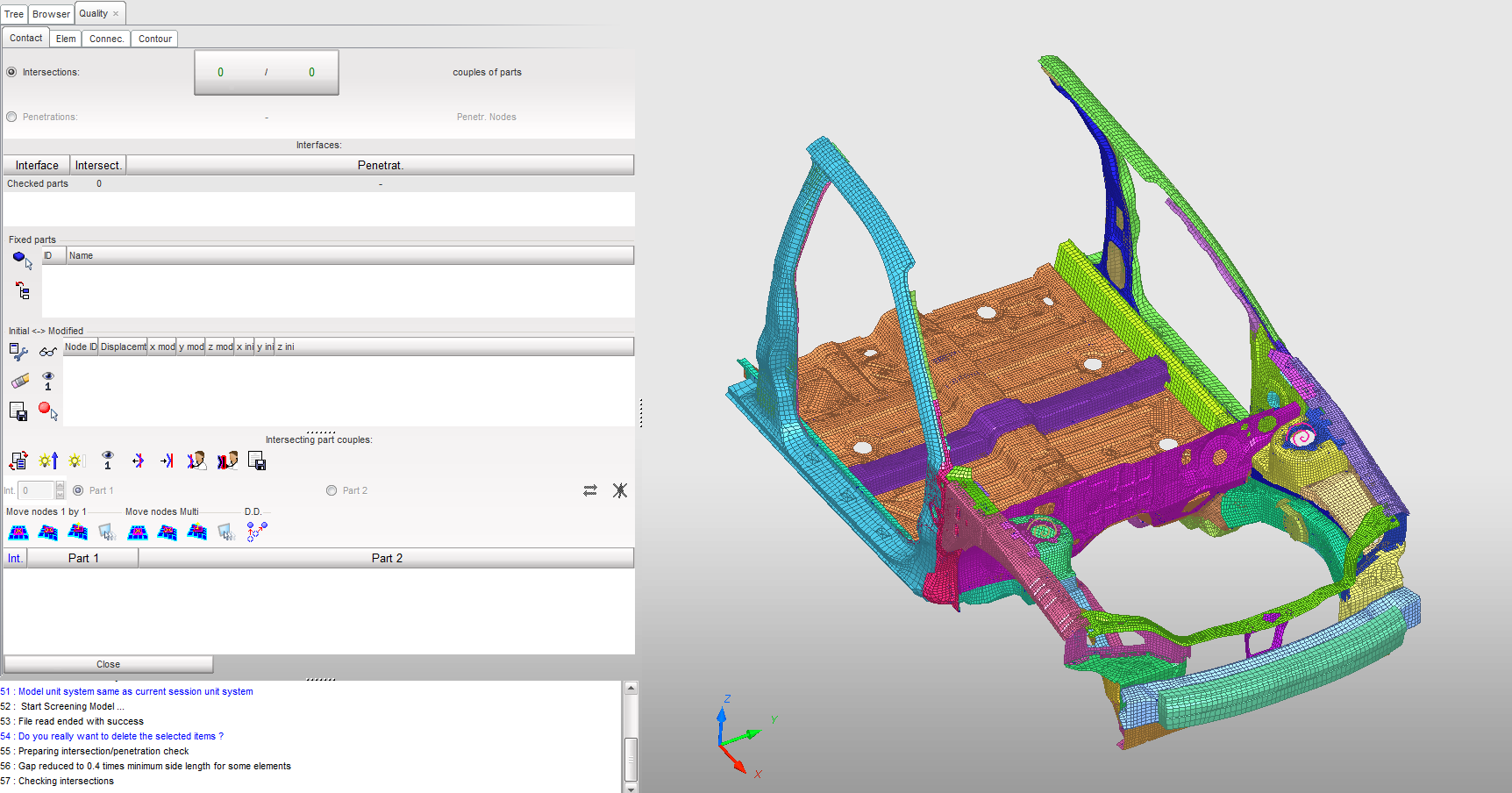Select the Intersections radio button
The image size is (1512, 793).
pos(11,72)
